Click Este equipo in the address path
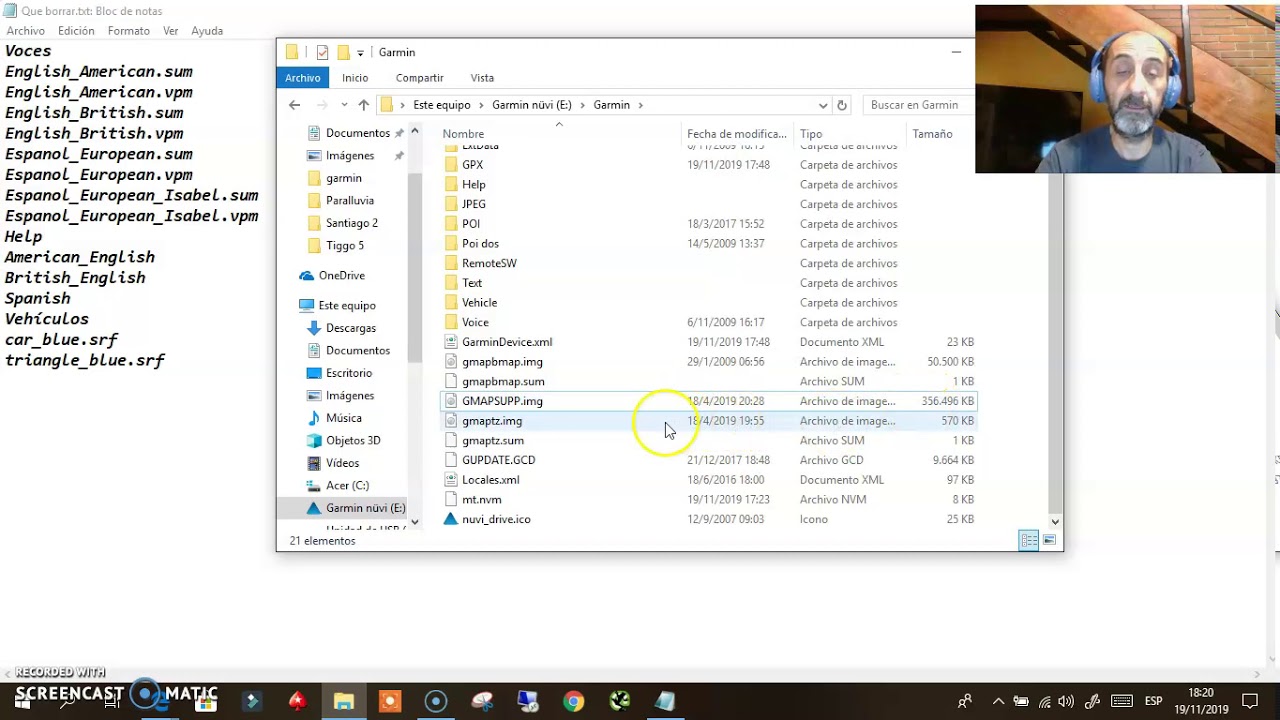 pyautogui.click(x=441, y=105)
